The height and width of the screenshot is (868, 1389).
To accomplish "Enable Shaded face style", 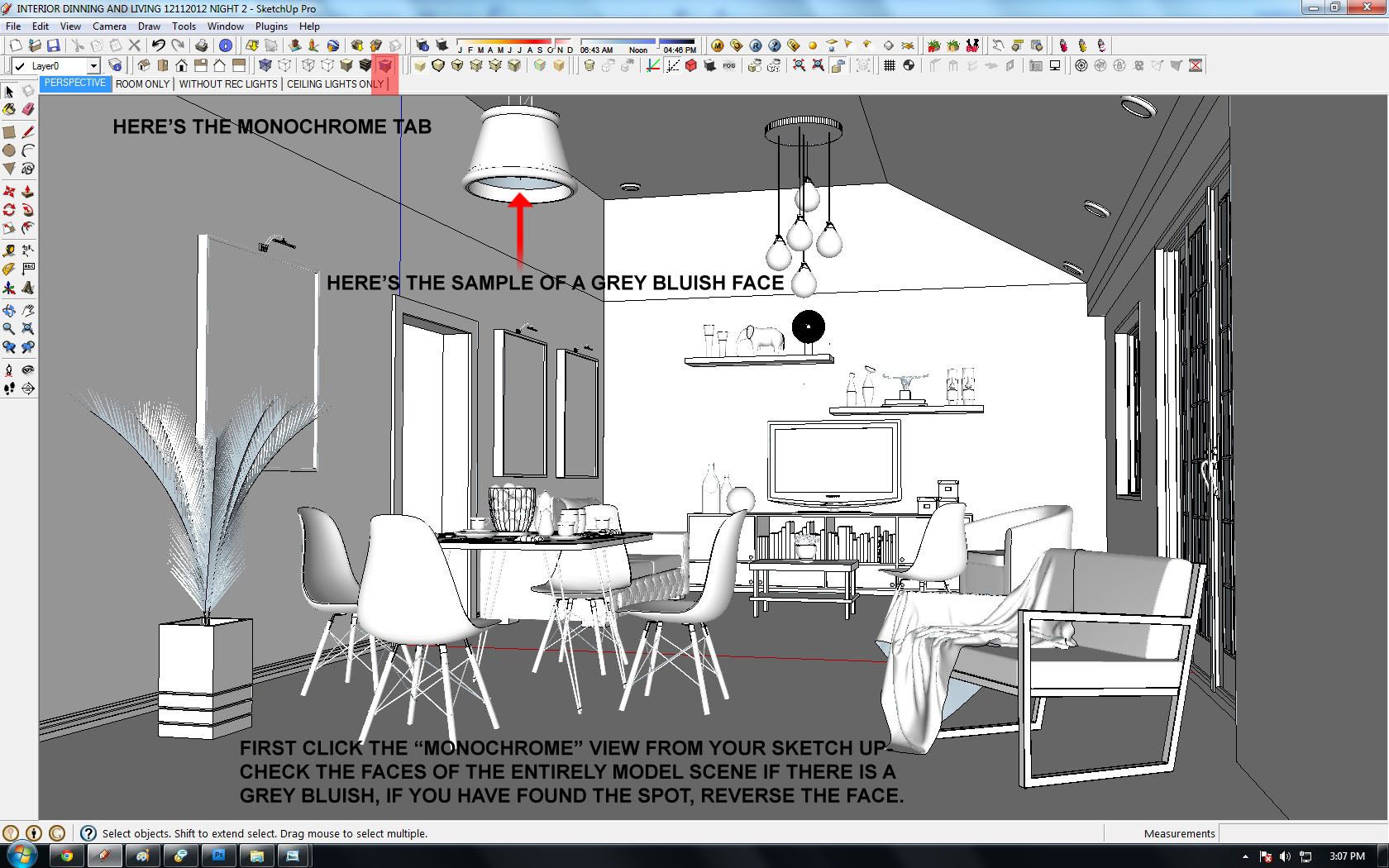I will [346, 65].
